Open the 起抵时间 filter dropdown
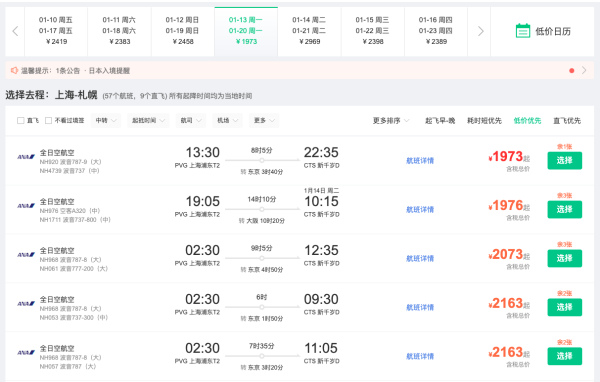 148,121
